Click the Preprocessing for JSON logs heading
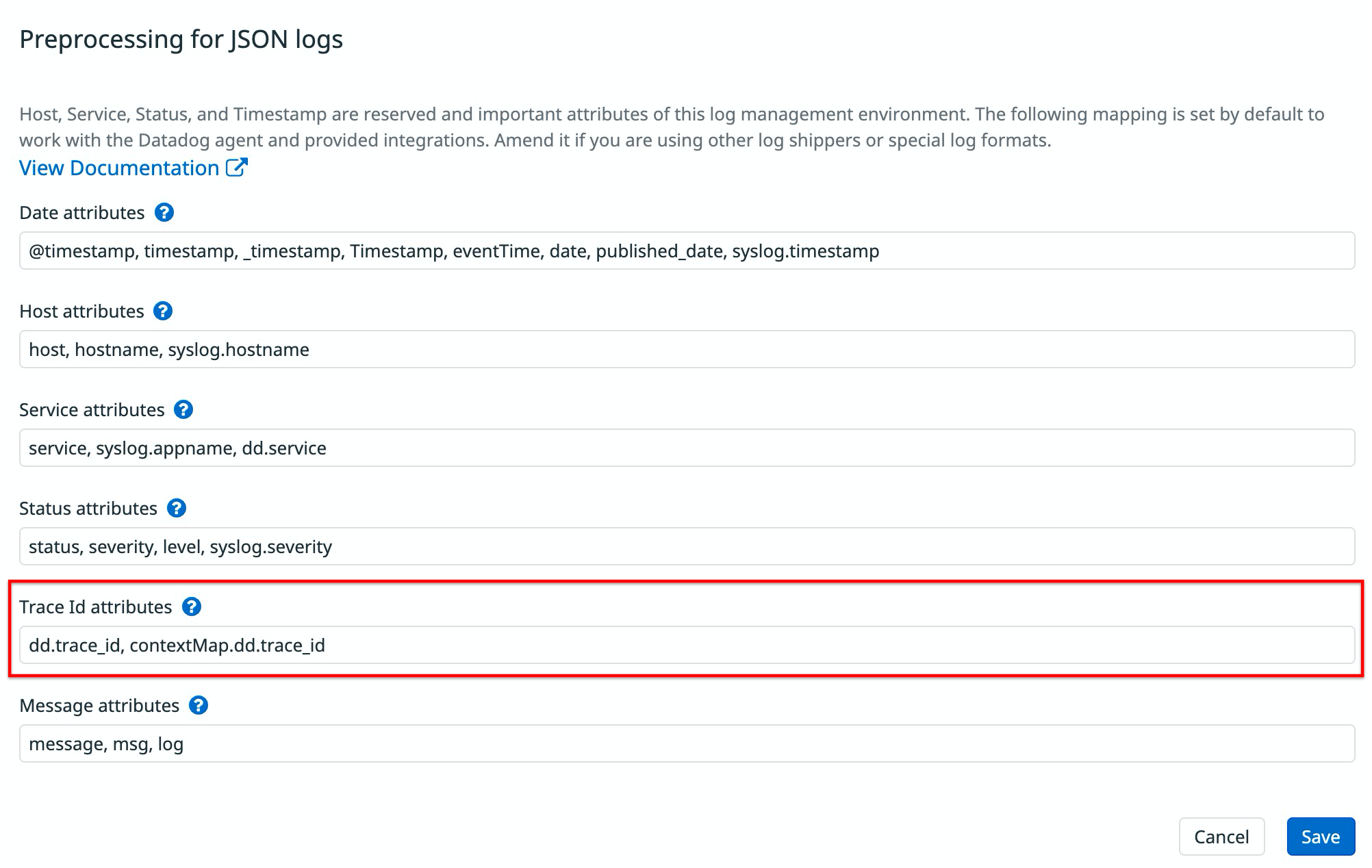The height and width of the screenshot is (868, 1372). click(x=182, y=39)
